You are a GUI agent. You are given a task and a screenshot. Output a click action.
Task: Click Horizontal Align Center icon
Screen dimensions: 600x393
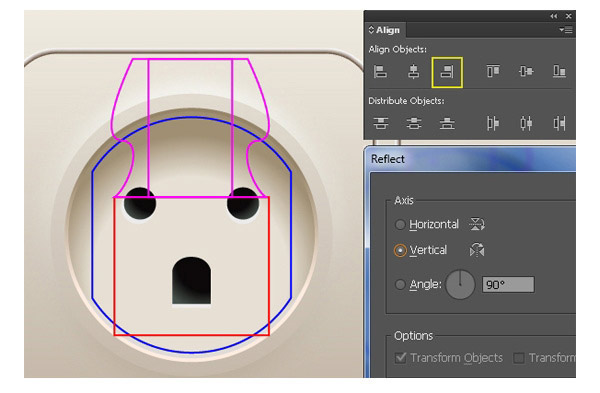[413, 72]
